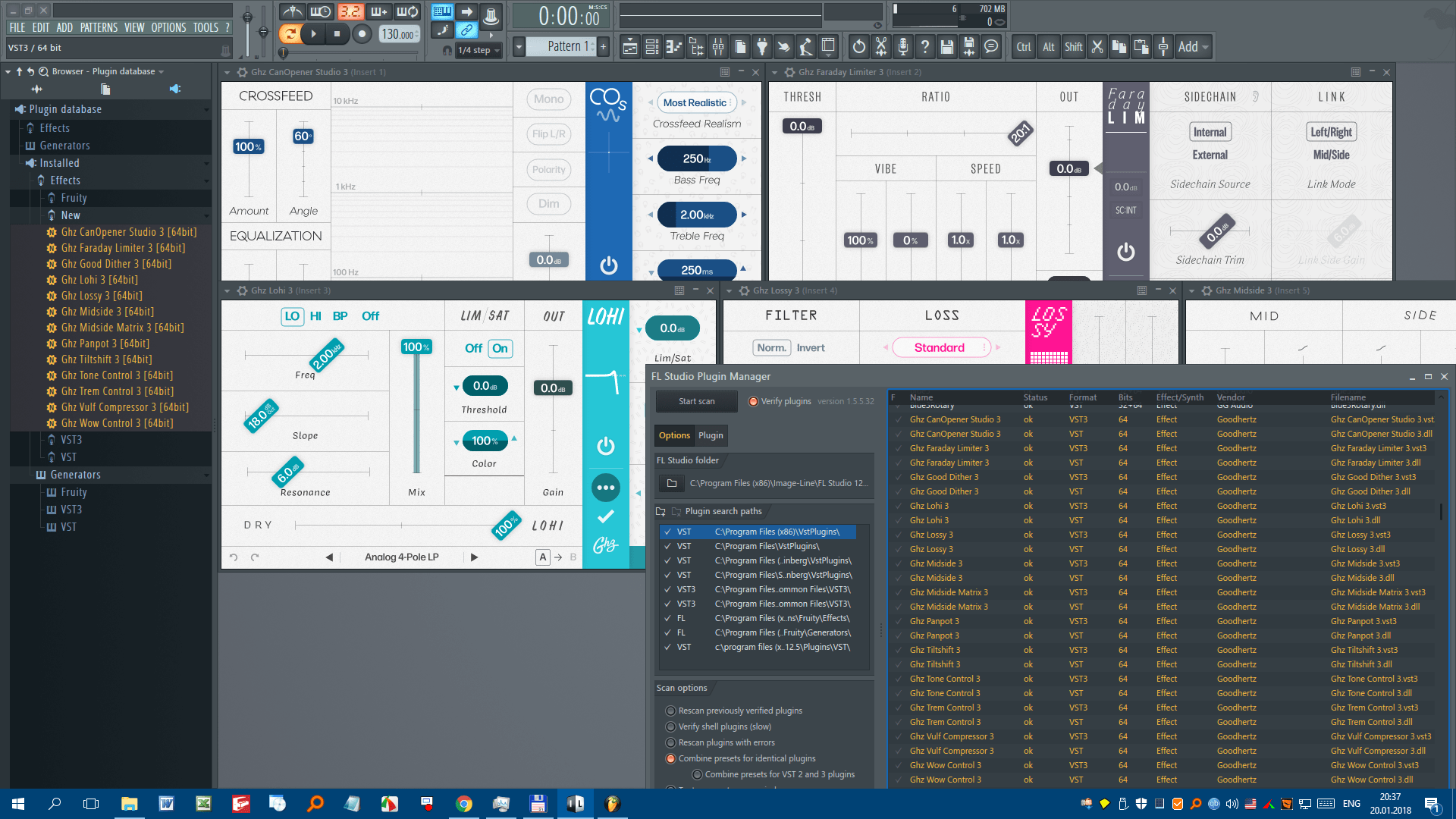
Task: Click the microphone one-click recording icon
Action: click(902, 47)
